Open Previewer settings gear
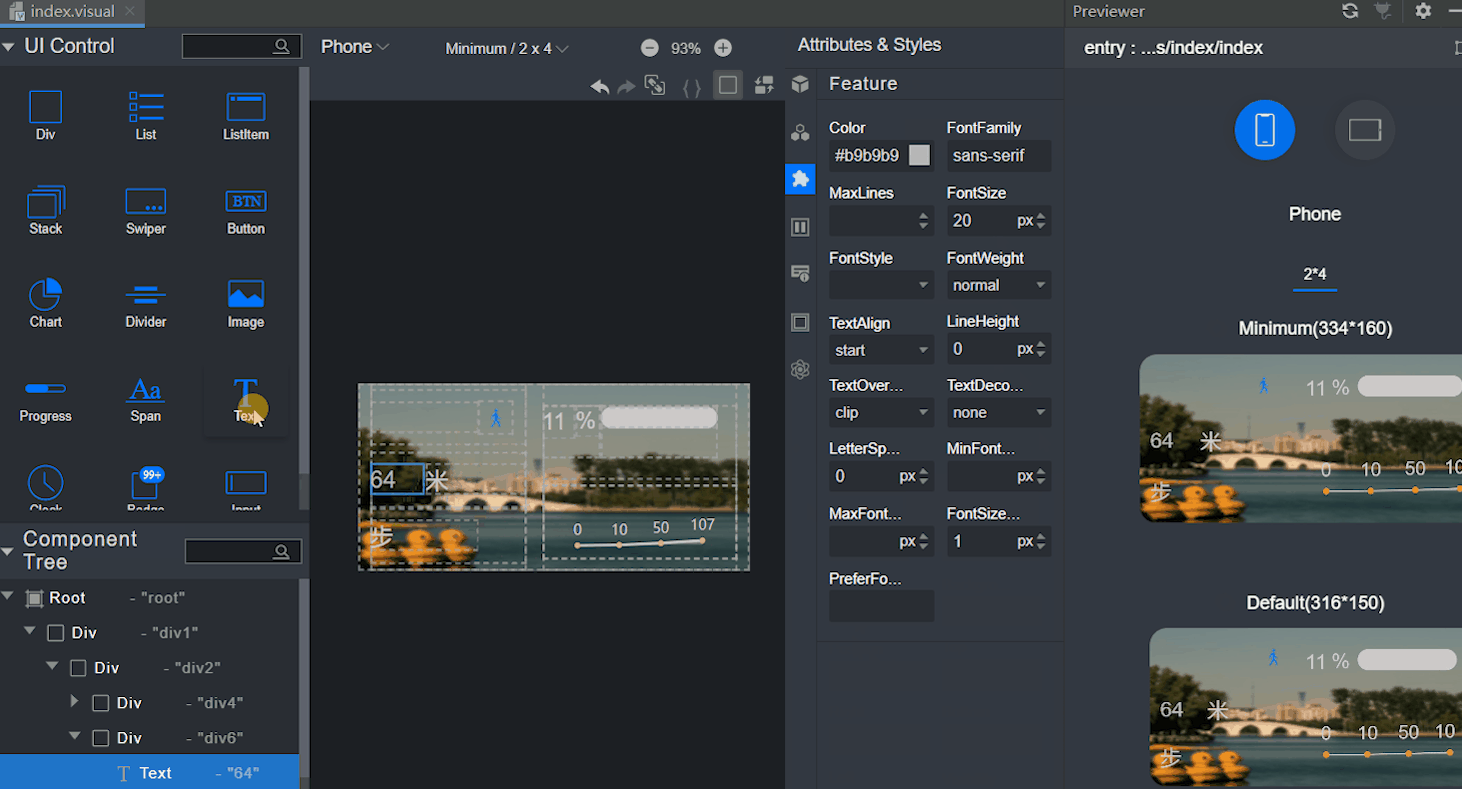 [1423, 11]
